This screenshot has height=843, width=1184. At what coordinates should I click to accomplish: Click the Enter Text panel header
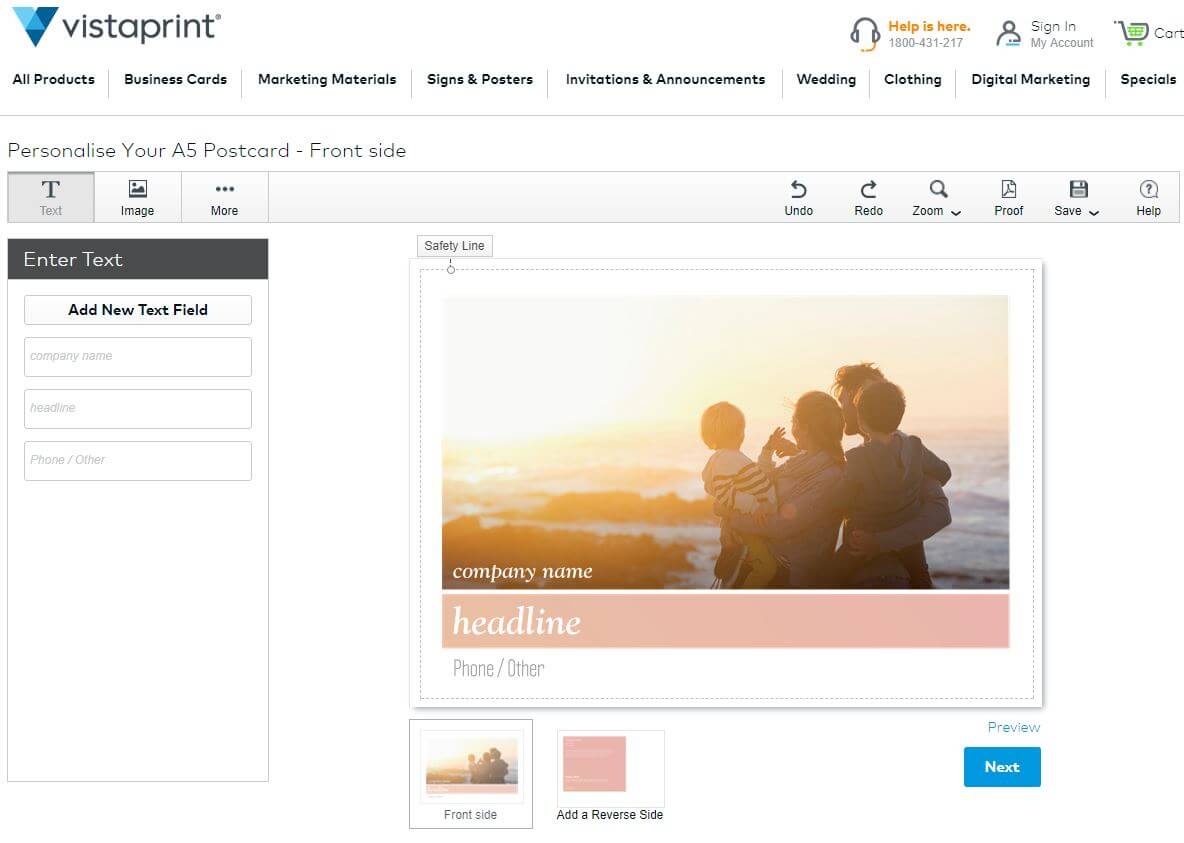point(137,259)
